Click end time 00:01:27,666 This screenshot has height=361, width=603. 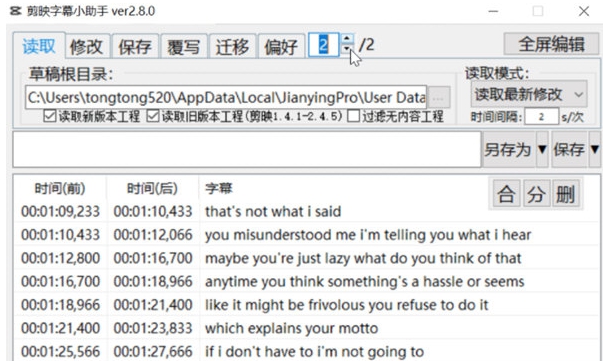153,351
